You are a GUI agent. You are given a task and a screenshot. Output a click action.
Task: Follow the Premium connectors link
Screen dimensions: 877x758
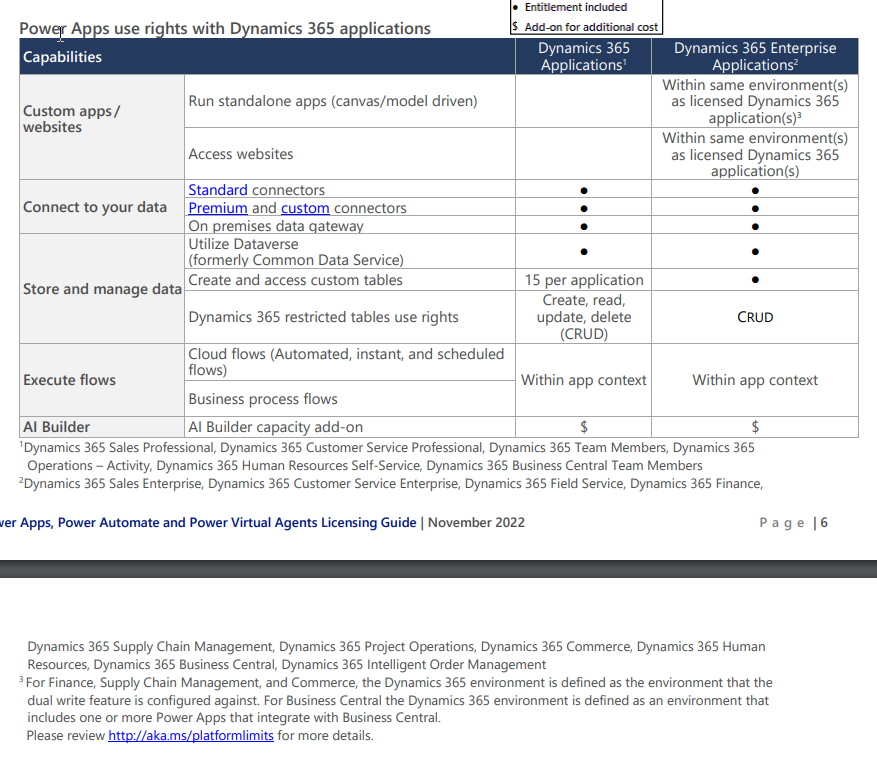click(218, 208)
